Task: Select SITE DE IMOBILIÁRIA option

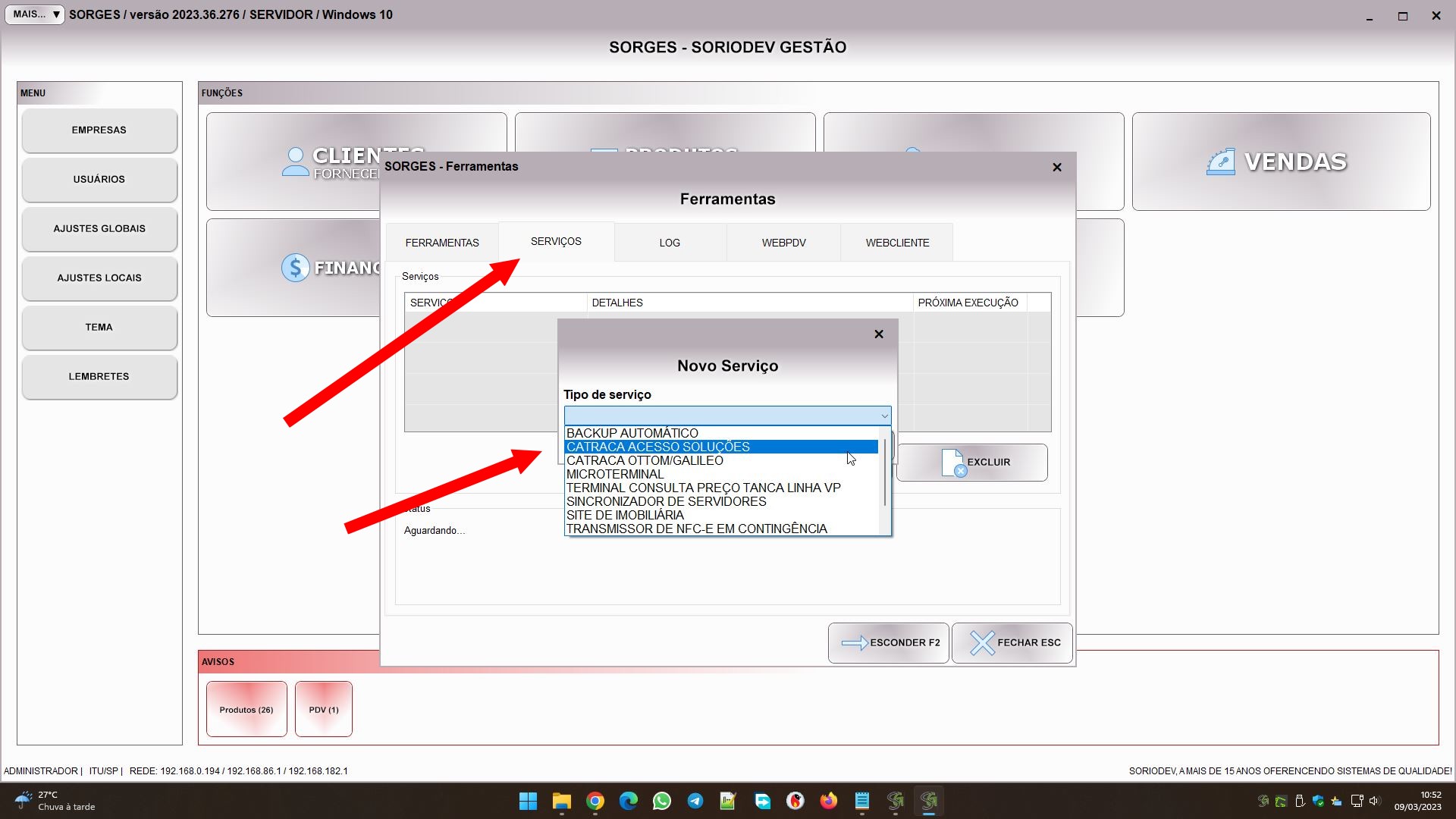Action: pos(721,515)
